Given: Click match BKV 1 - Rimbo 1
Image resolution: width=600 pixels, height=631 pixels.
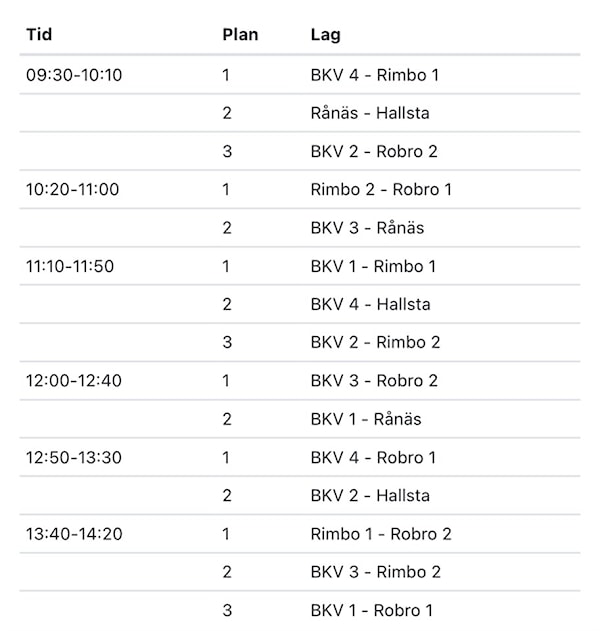Looking at the screenshot, I should [373, 266].
